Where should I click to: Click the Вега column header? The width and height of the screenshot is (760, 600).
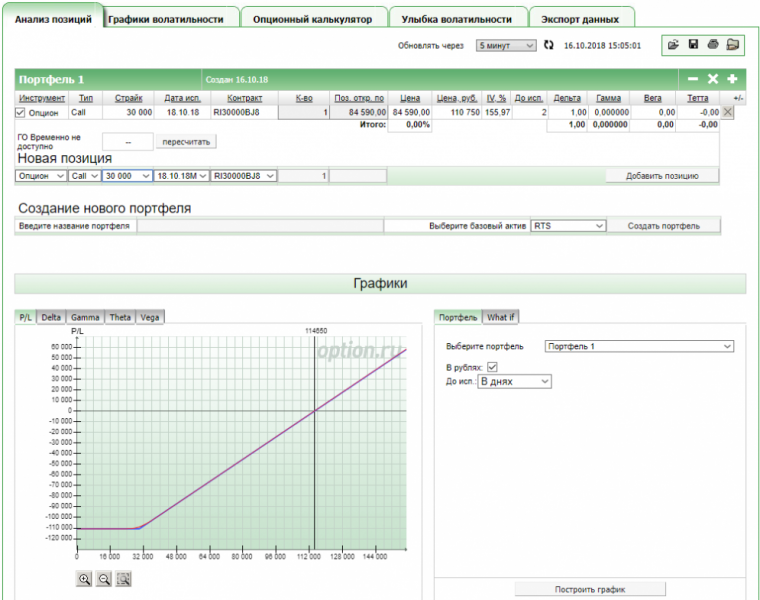(652, 98)
